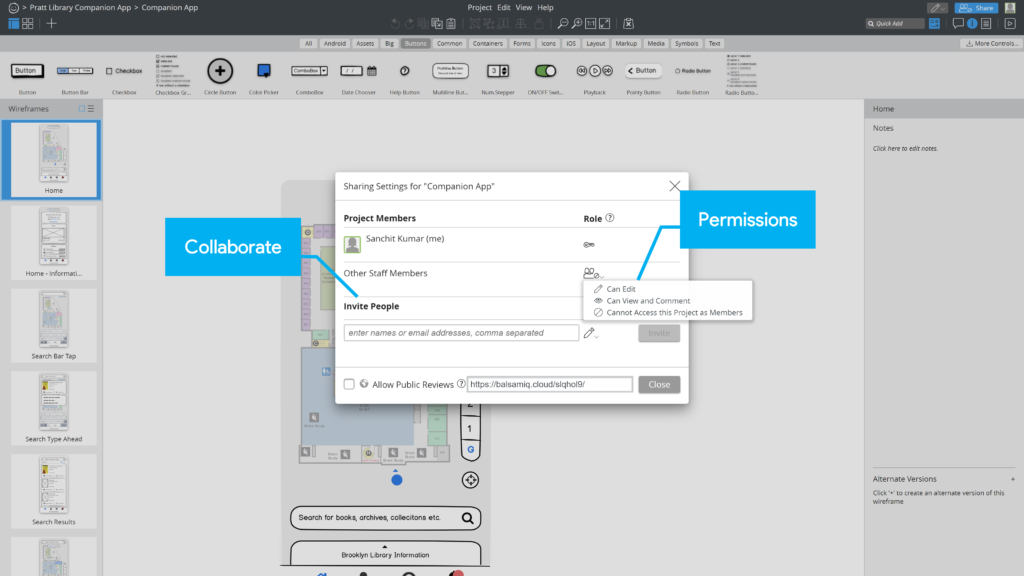This screenshot has width=1024, height=576.
Task: Open the Project menu
Action: pos(479,7)
